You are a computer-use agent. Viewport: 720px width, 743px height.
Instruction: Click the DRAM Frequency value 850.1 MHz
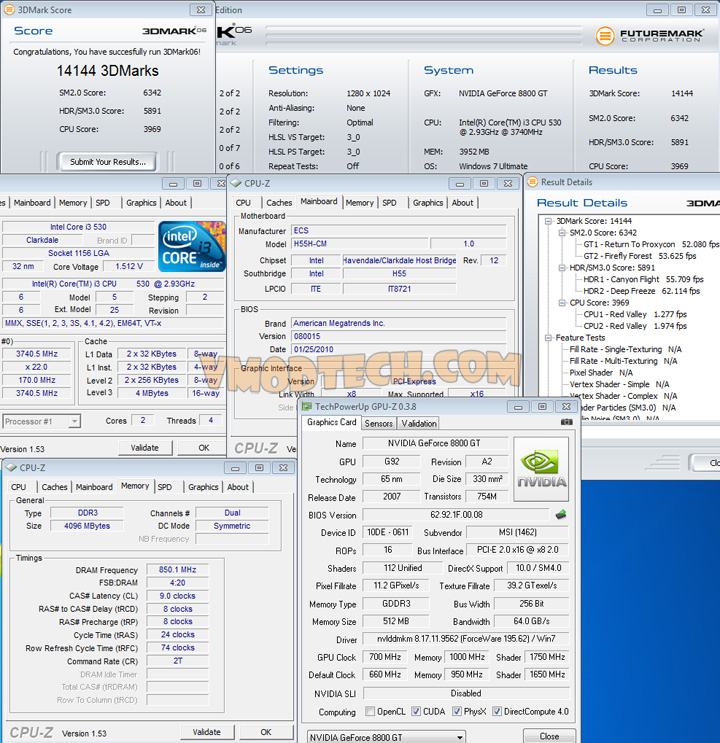click(x=177, y=570)
